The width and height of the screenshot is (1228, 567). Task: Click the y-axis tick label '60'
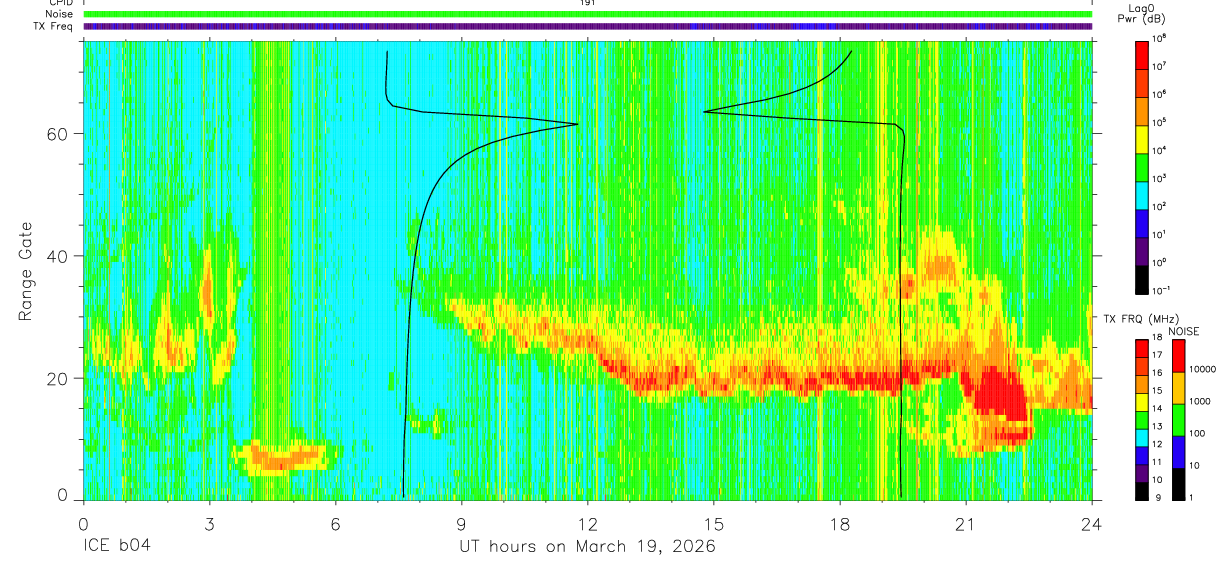tap(57, 133)
